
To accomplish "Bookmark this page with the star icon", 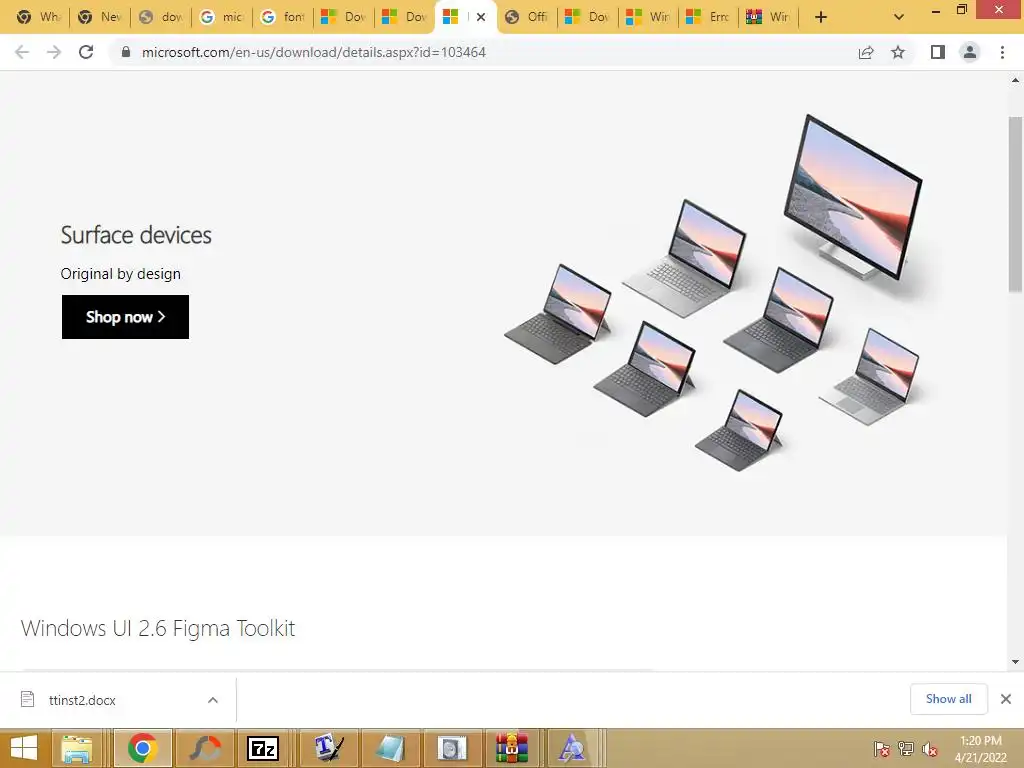I will click(898, 52).
